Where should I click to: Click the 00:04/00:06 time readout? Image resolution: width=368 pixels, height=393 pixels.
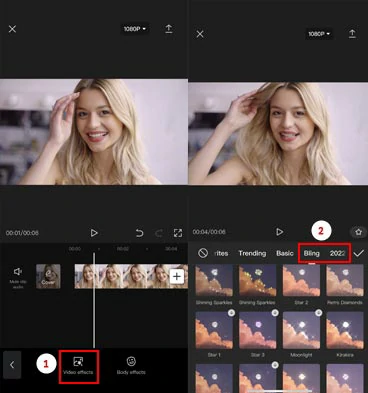click(x=209, y=232)
